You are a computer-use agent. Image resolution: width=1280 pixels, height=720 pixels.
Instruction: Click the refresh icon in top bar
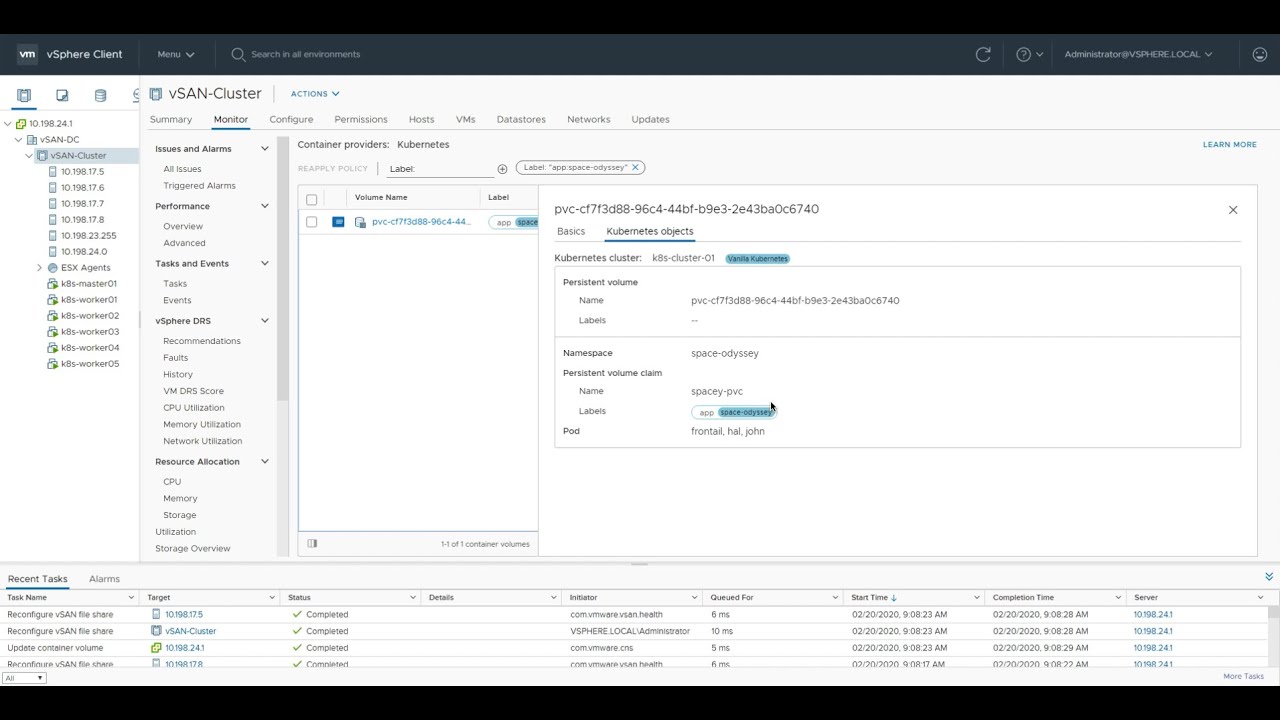[x=983, y=54]
